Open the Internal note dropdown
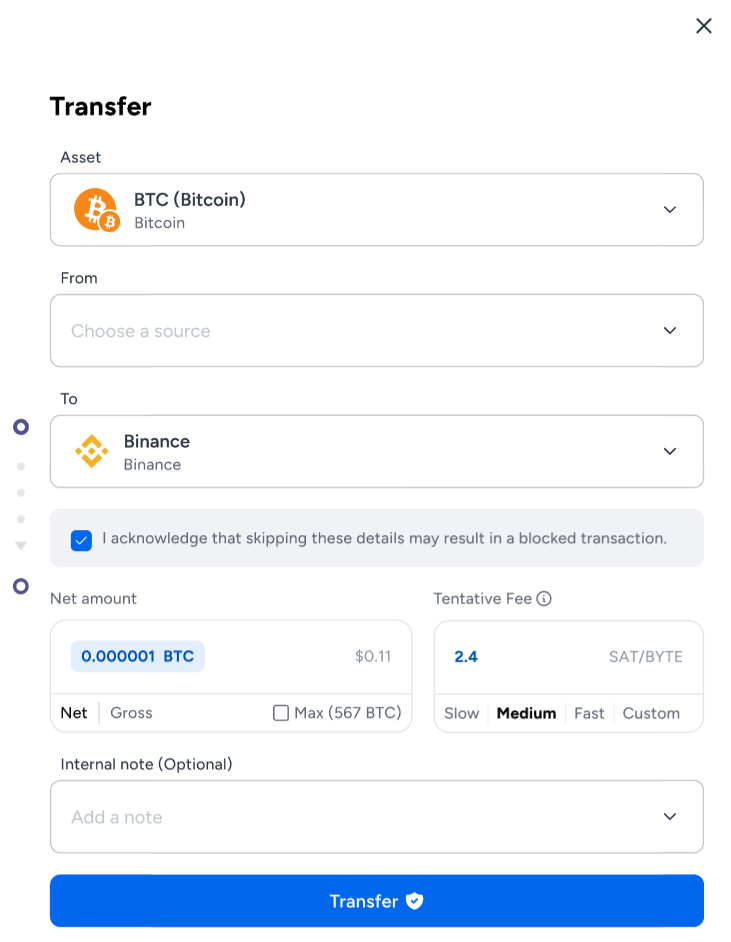Screen dimensions: 731x942 [377, 816]
